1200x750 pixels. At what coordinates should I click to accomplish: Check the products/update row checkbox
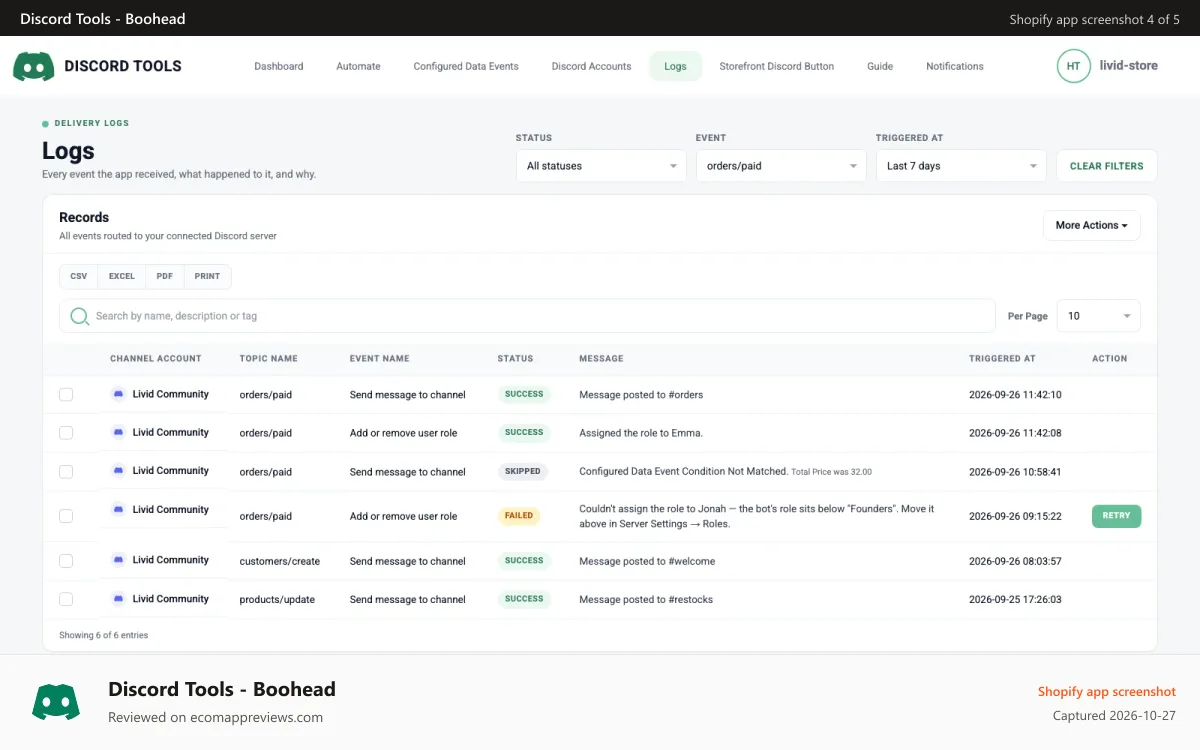pyautogui.click(x=66, y=599)
